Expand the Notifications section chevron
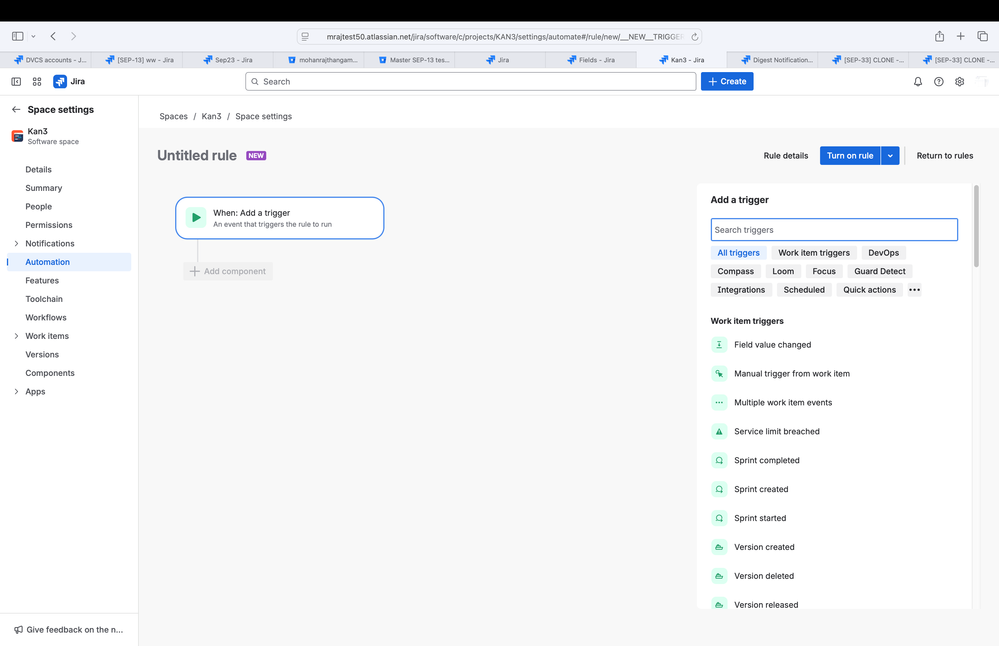999x646 pixels. click(16, 243)
